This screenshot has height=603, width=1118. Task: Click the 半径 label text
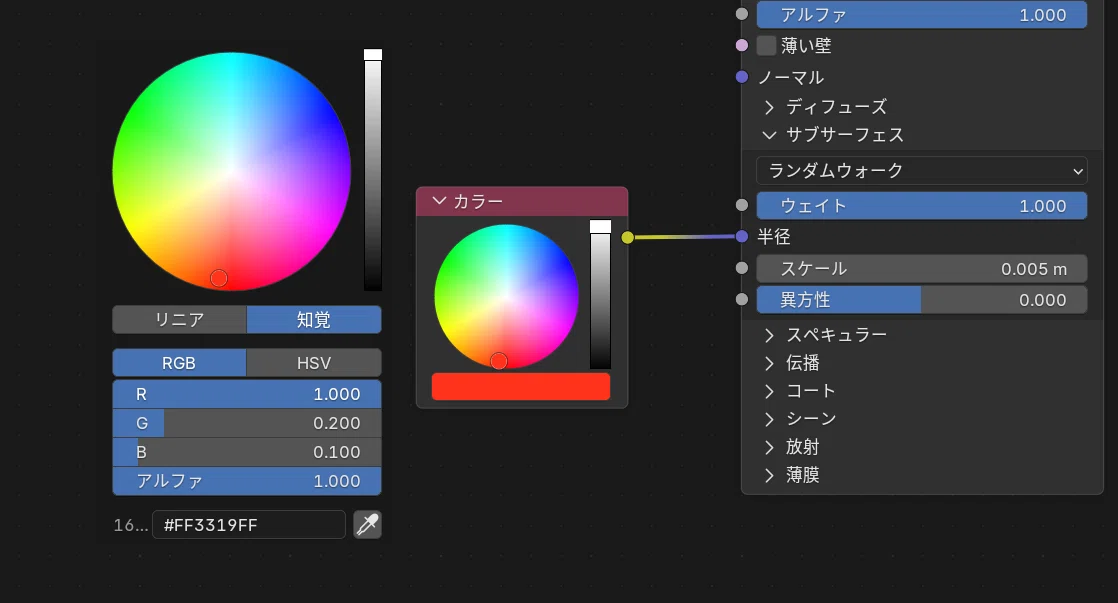[x=774, y=237]
